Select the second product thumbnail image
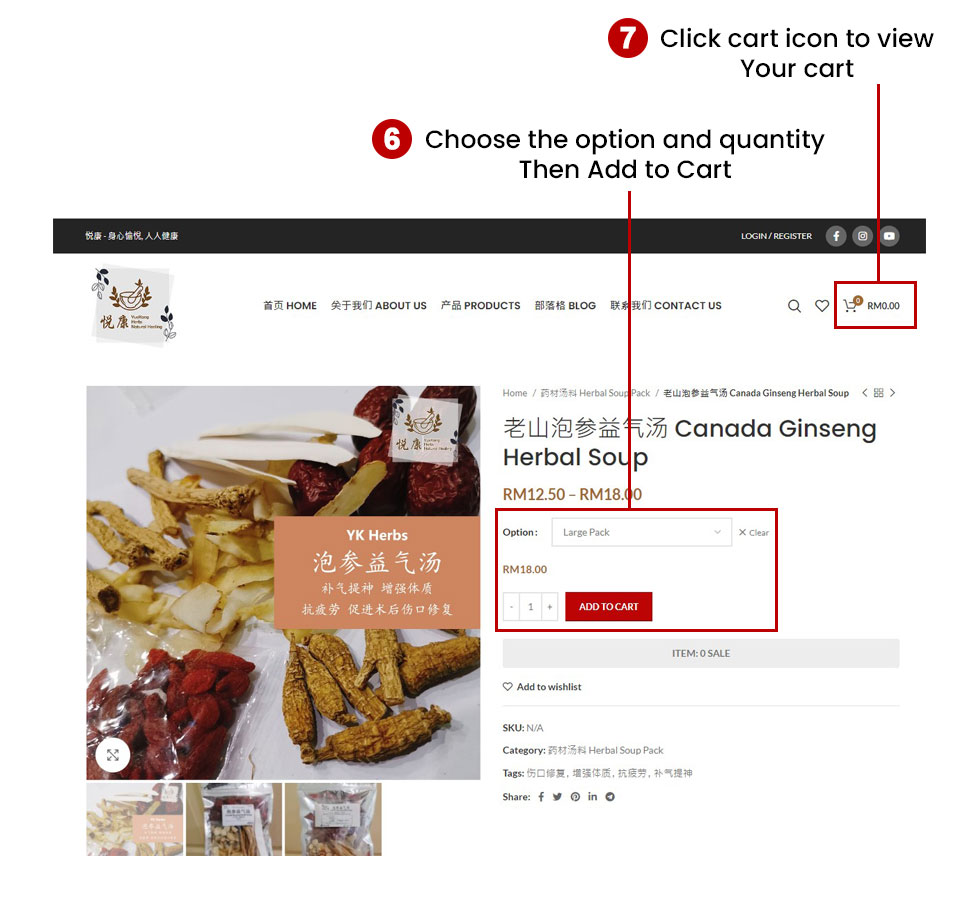This screenshot has width=978, height=908. (x=234, y=819)
